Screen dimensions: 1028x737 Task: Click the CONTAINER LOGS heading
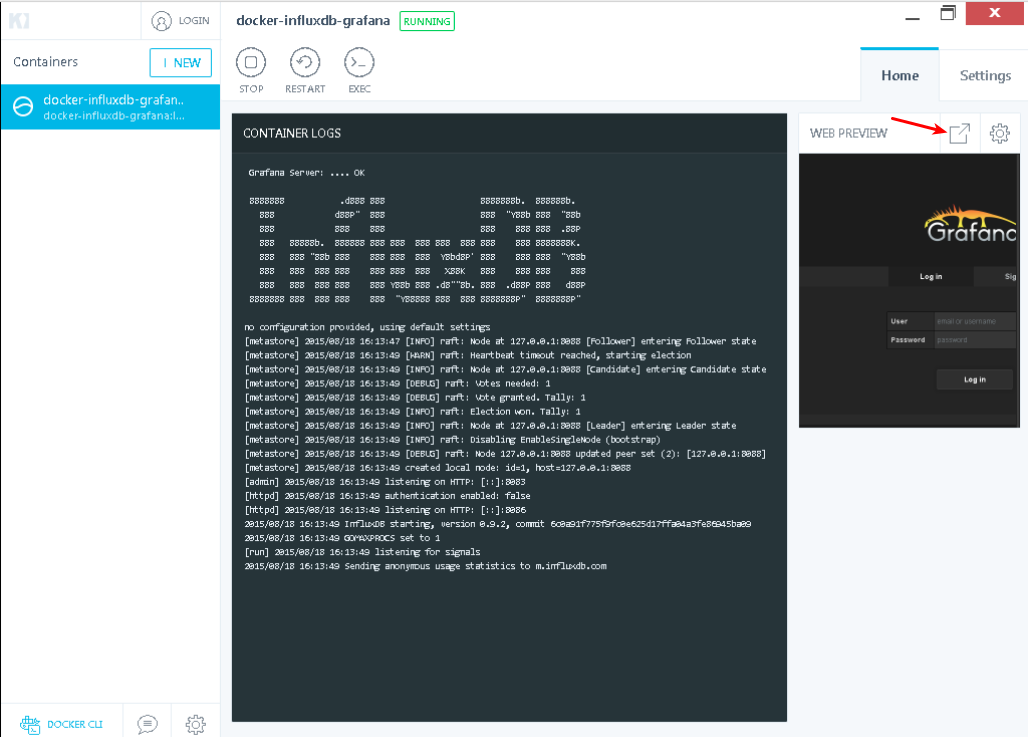coord(292,133)
